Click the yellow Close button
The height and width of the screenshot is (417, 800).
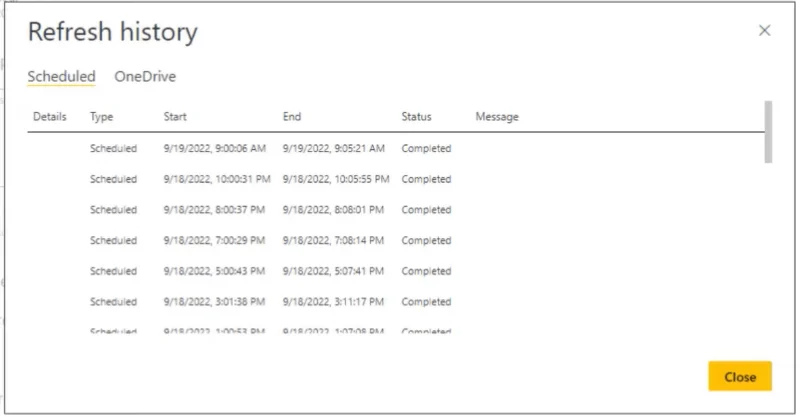[740, 377]
